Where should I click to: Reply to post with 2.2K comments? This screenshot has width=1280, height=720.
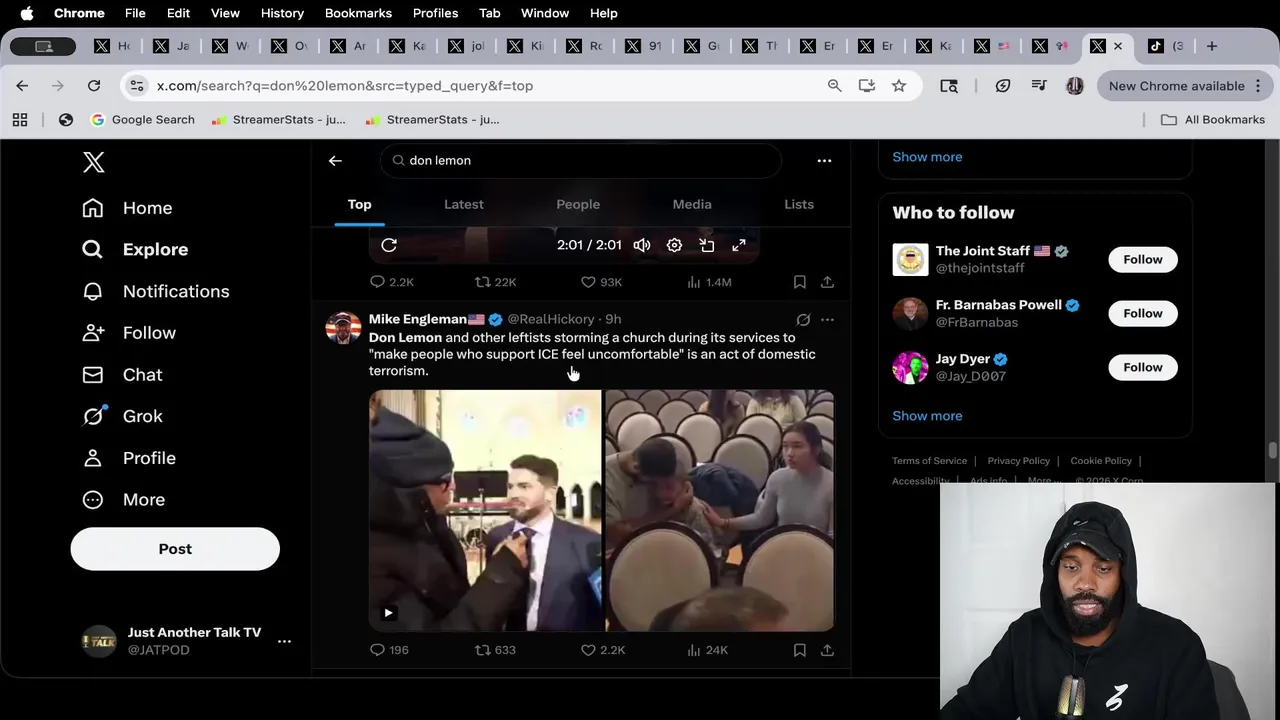(391, 282)
